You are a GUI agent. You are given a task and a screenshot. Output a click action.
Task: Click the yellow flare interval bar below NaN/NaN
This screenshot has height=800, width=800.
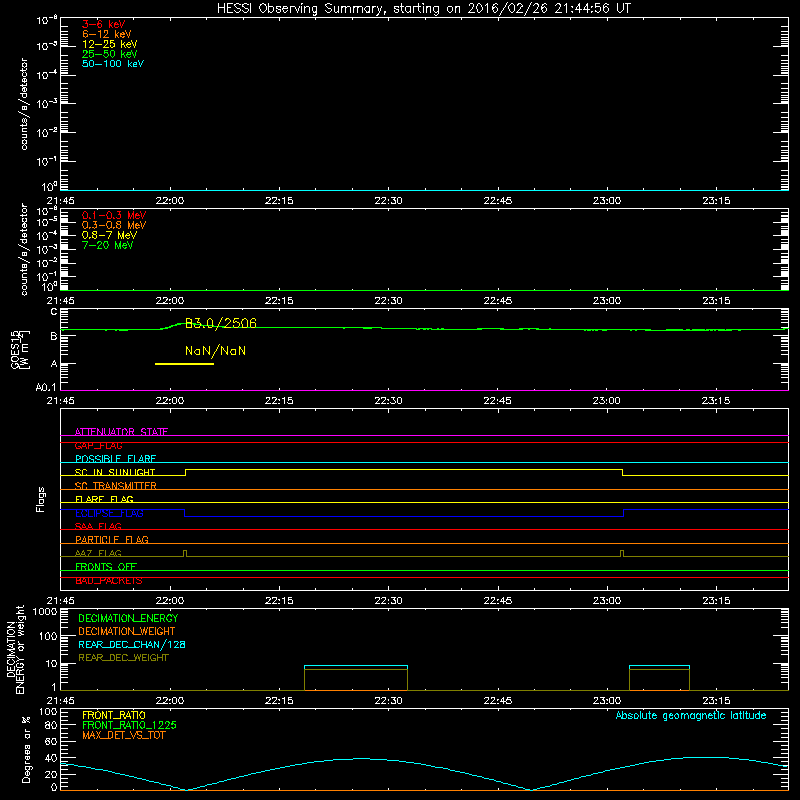[184, 364]
